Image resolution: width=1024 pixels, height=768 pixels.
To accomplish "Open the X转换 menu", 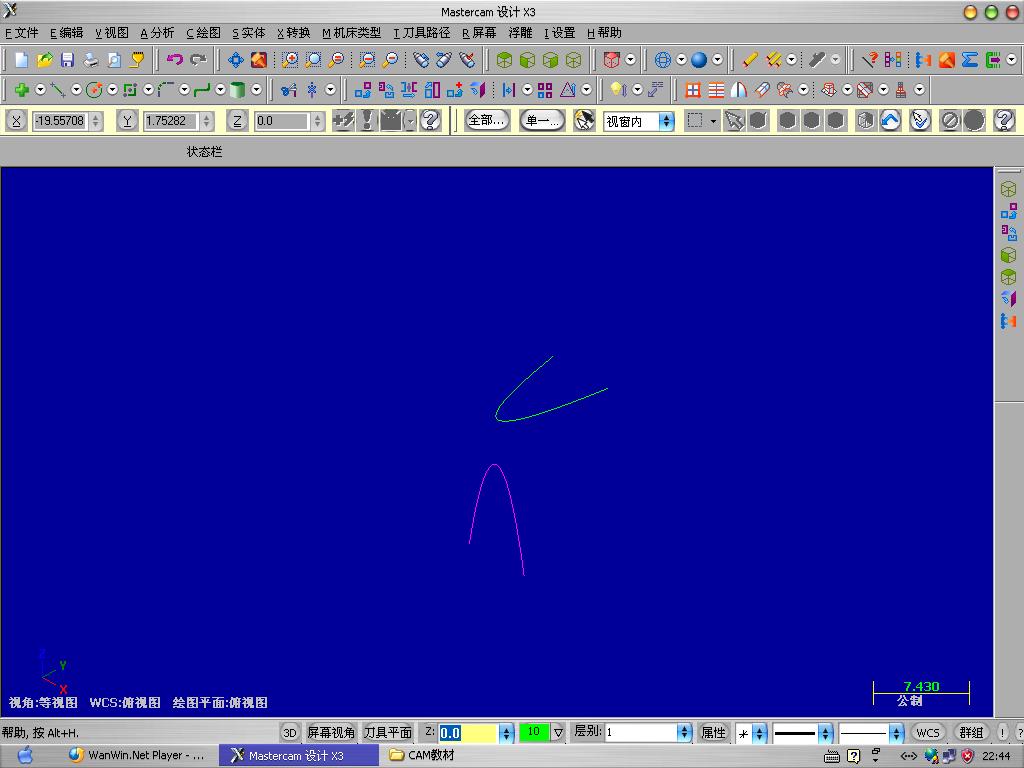I will [x=293, y=33].
